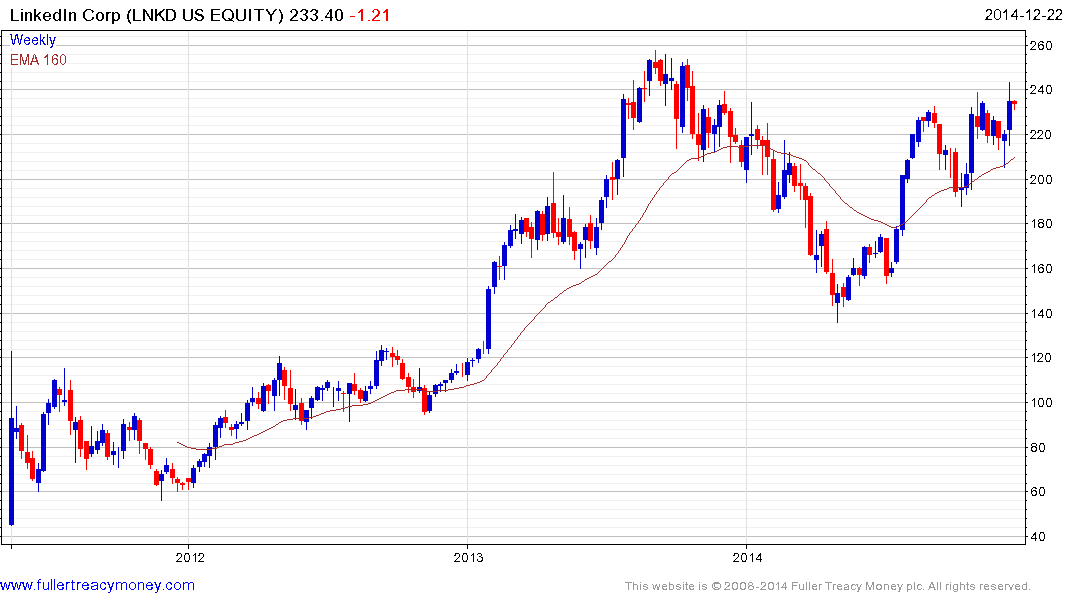Click the red price change -1.21

pos(370,15)
